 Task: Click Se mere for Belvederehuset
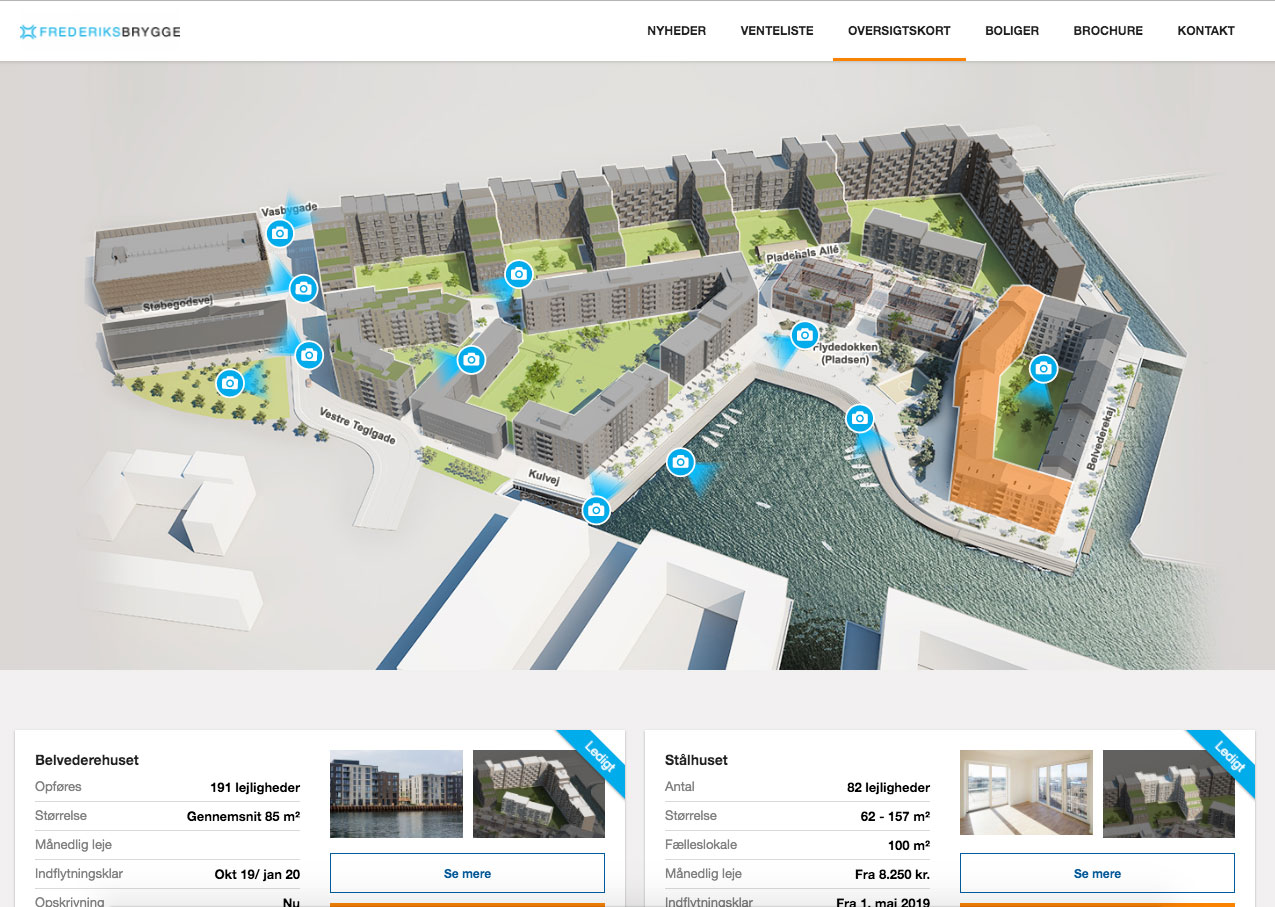467,873
